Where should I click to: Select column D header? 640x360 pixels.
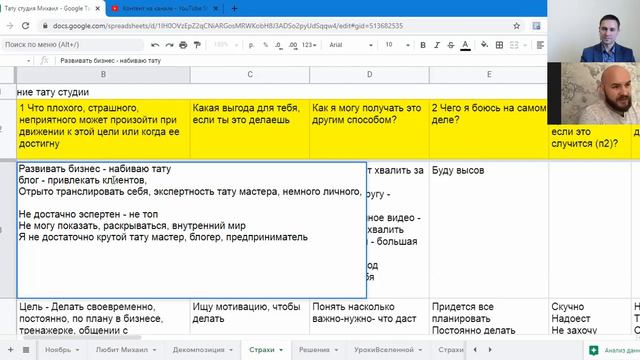[x=369, y=75]
